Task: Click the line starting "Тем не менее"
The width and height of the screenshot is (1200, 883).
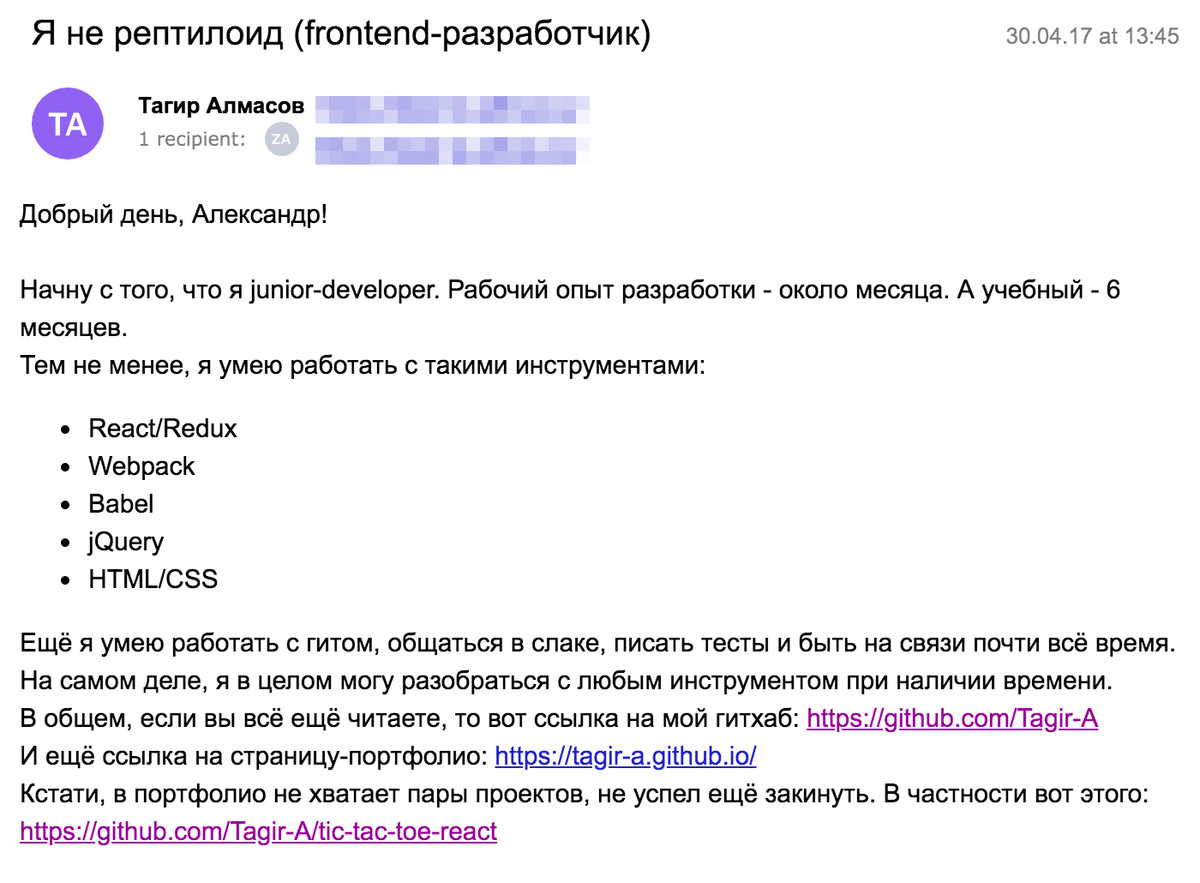Action: click(x=363, y=365)
